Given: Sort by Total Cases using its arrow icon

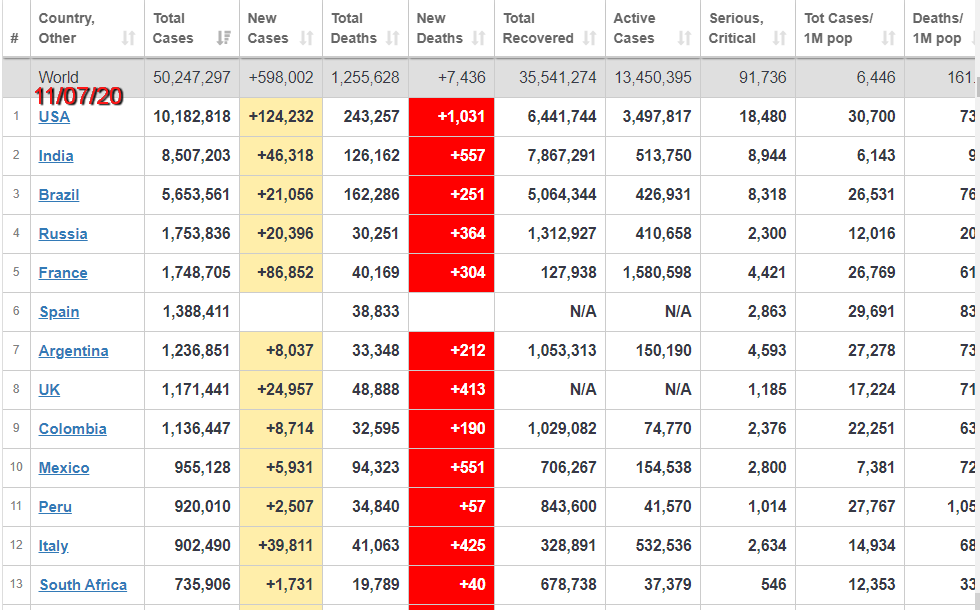Looking at the screenshot, I should [x=224, y=38].
